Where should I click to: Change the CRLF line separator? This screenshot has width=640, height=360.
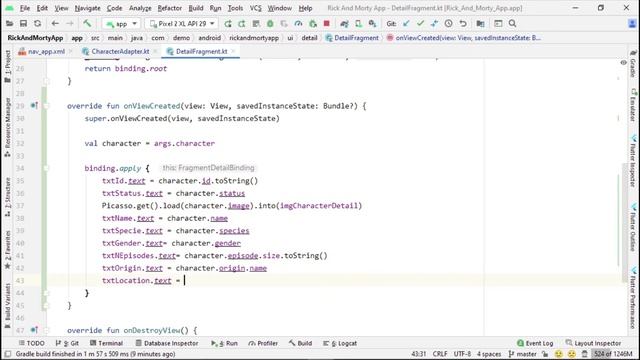[440, 354]
